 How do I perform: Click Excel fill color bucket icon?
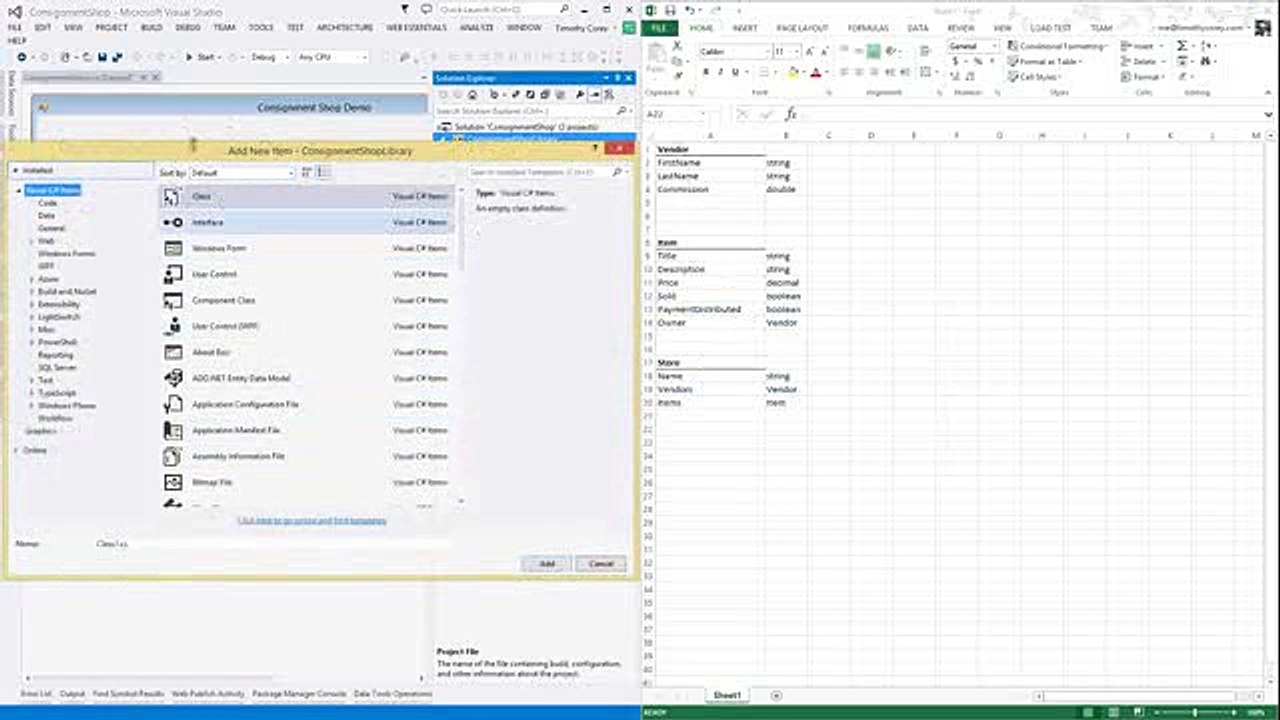pos(793,72)
